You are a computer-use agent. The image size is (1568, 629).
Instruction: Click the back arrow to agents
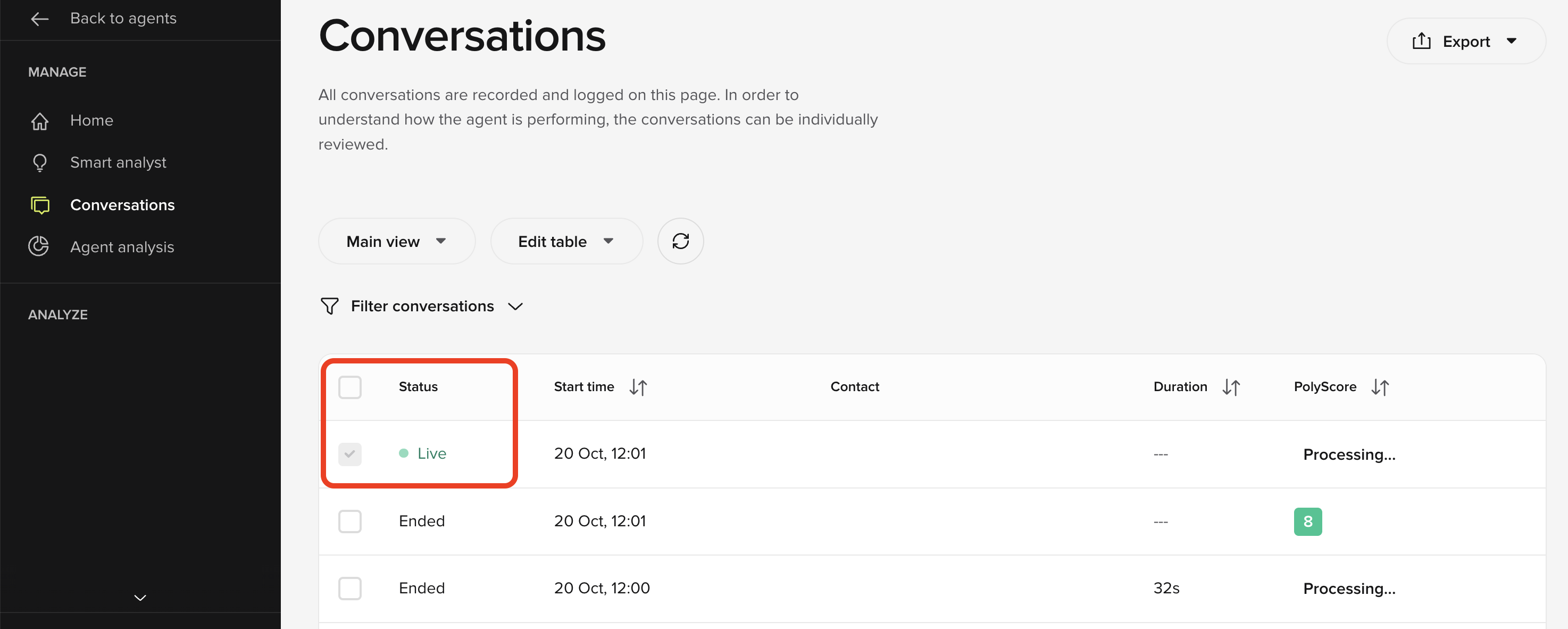tap(39, 19)
